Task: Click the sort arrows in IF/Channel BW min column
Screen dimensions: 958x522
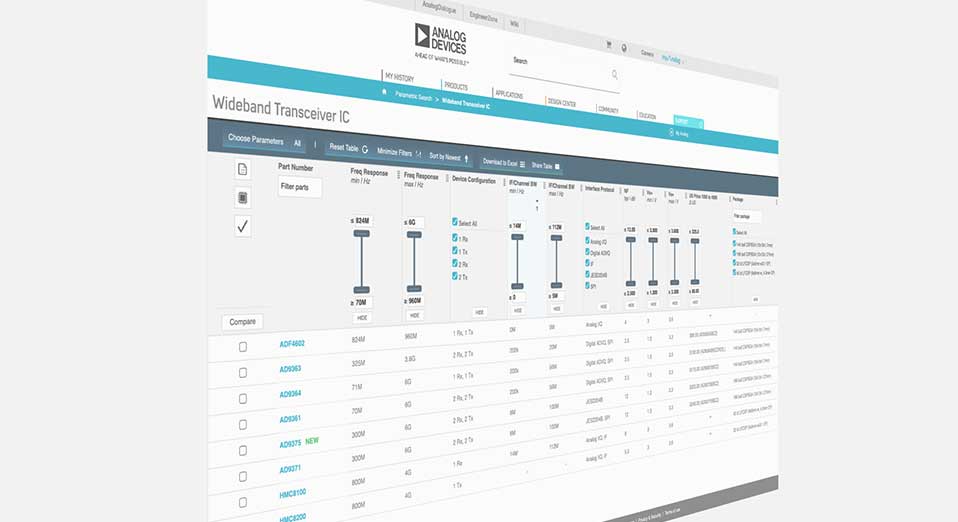Action: (x=537, y=205)
